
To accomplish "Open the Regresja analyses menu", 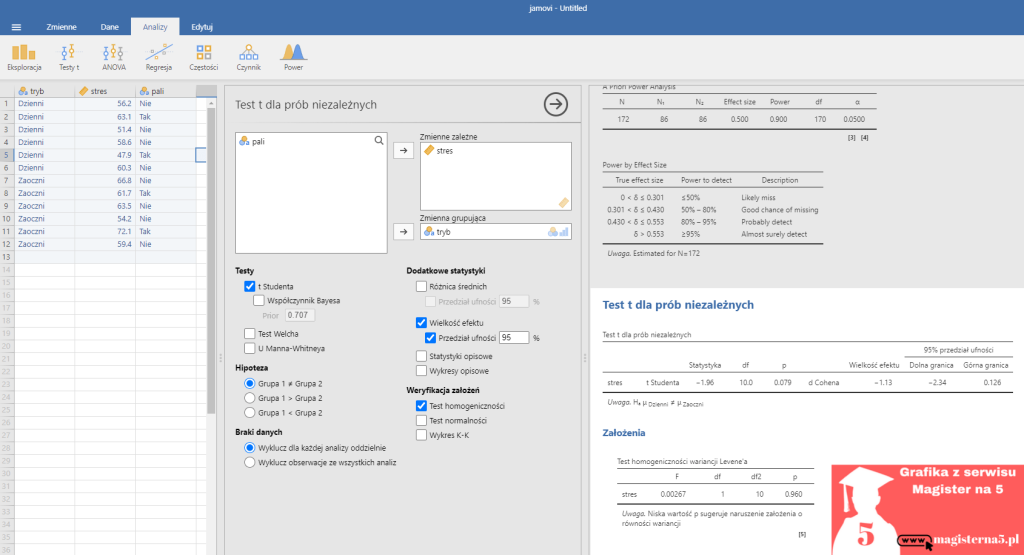I will pos(159,56).
